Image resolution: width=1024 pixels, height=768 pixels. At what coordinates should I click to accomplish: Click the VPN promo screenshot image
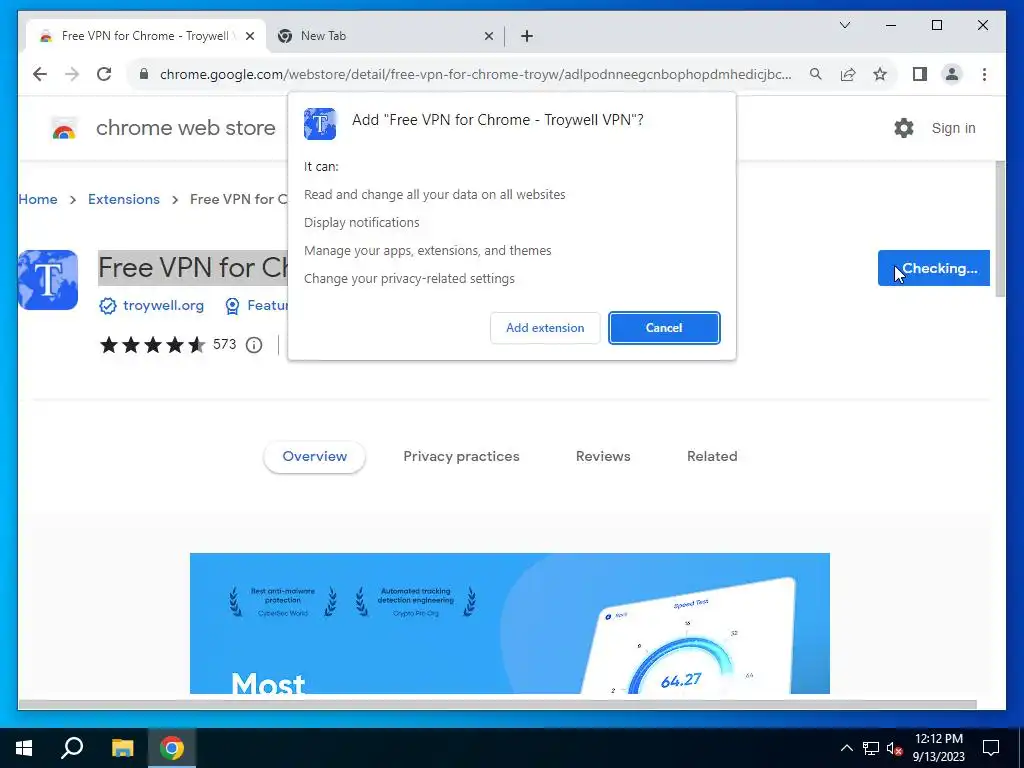509,623
